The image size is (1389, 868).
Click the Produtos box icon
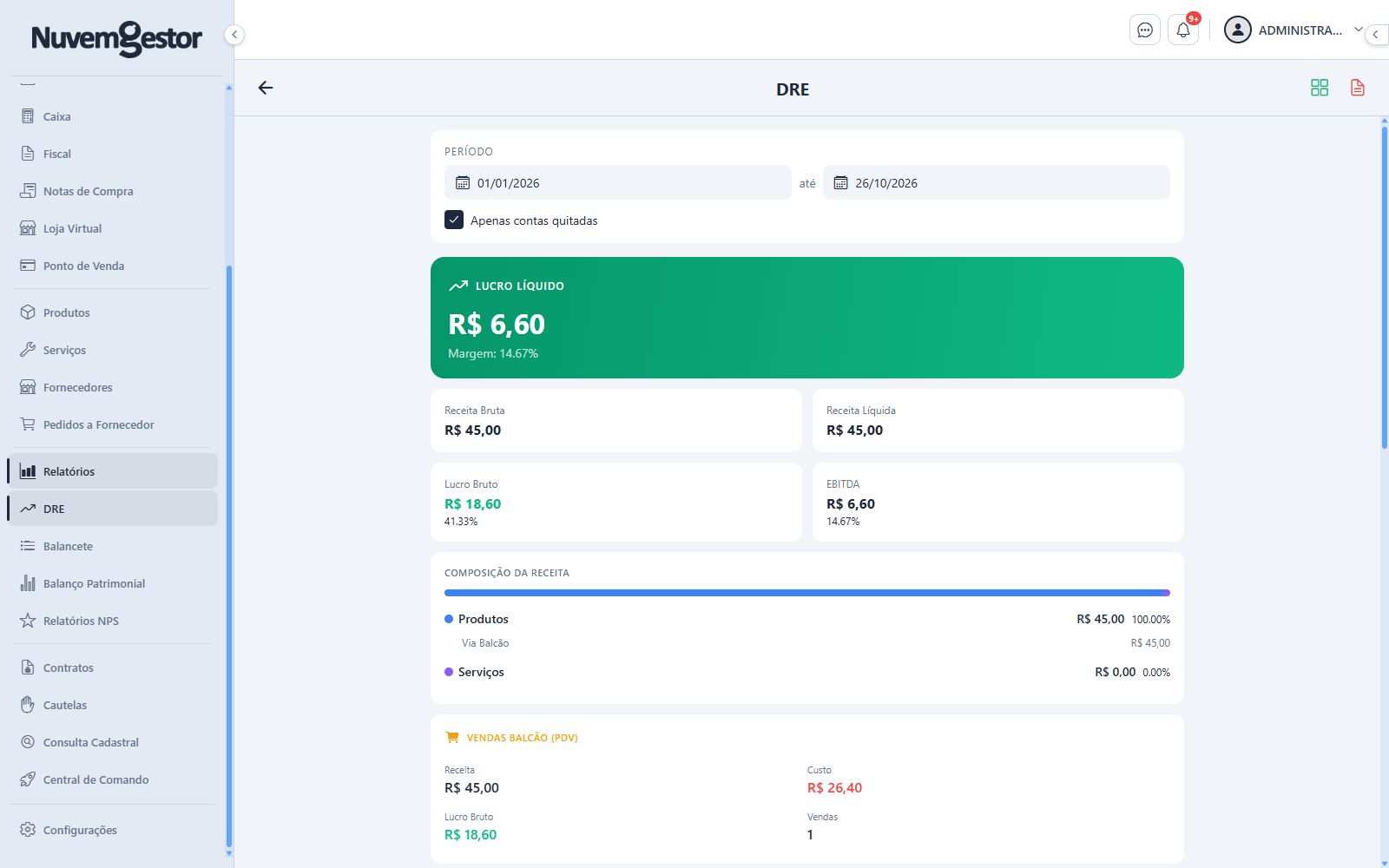tap(28, 312)
